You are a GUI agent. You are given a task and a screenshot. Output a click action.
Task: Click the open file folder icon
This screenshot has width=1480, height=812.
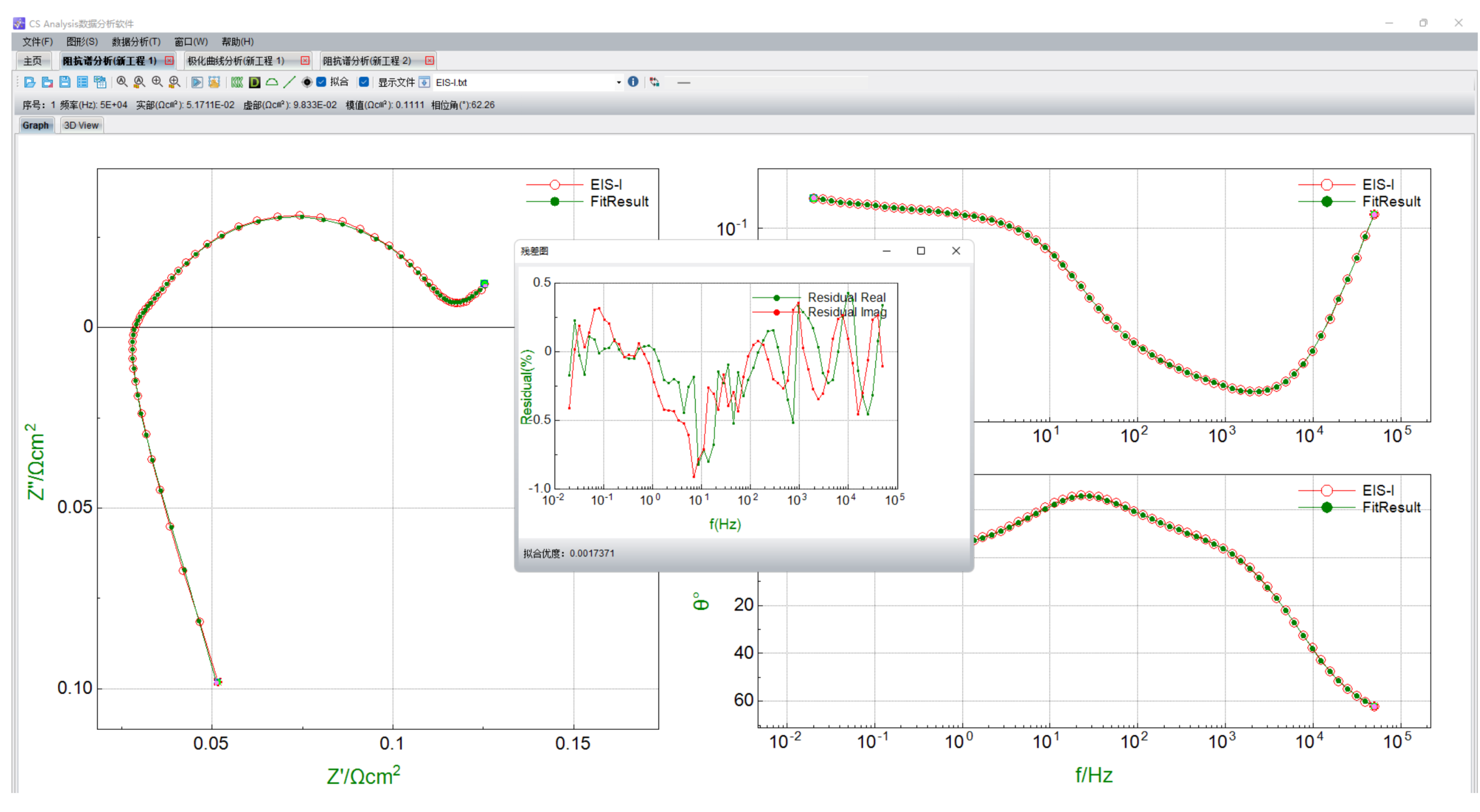pyautogui.click(x=29, y=82)
